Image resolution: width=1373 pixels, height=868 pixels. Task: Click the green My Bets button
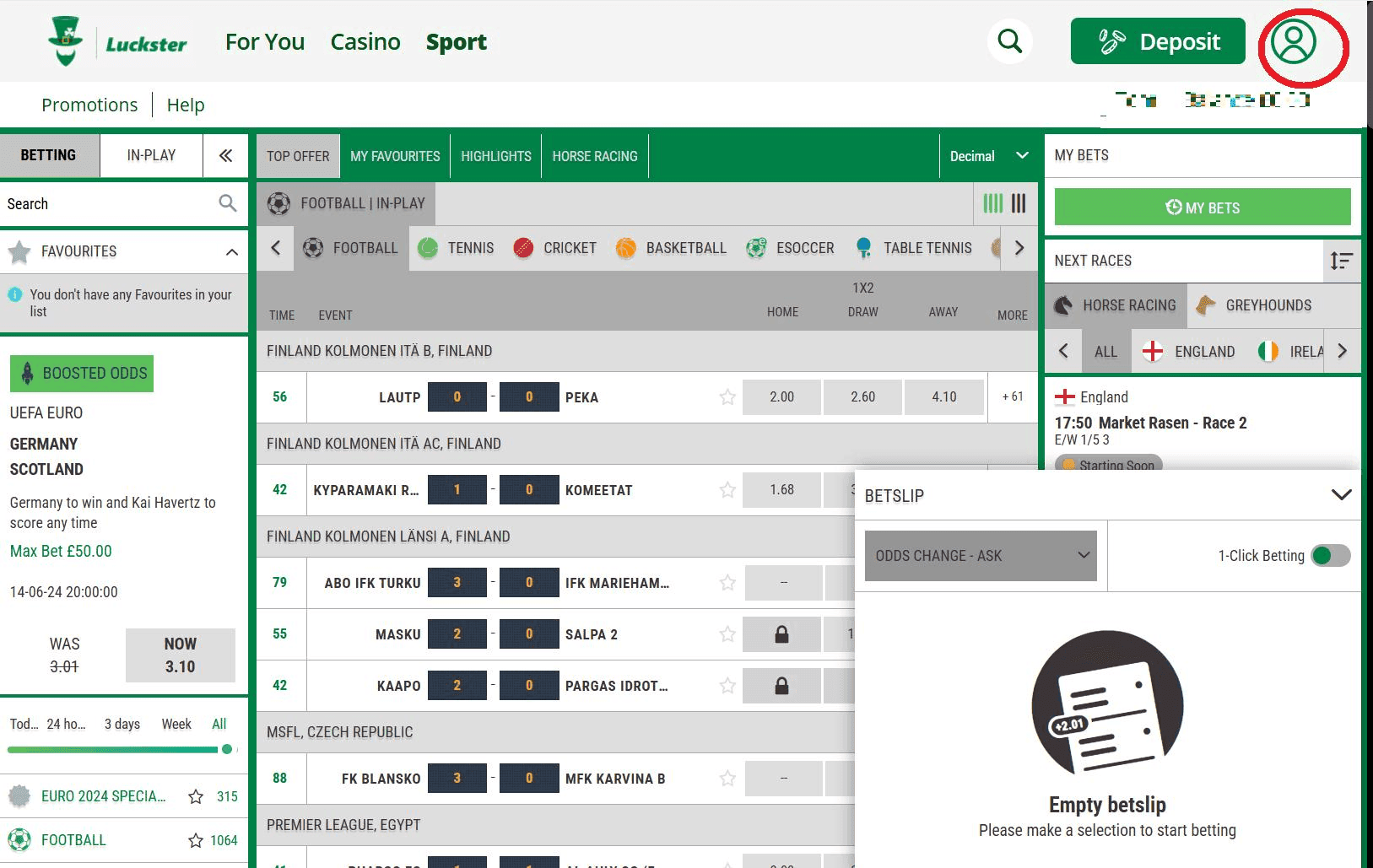click(1202, 208)
